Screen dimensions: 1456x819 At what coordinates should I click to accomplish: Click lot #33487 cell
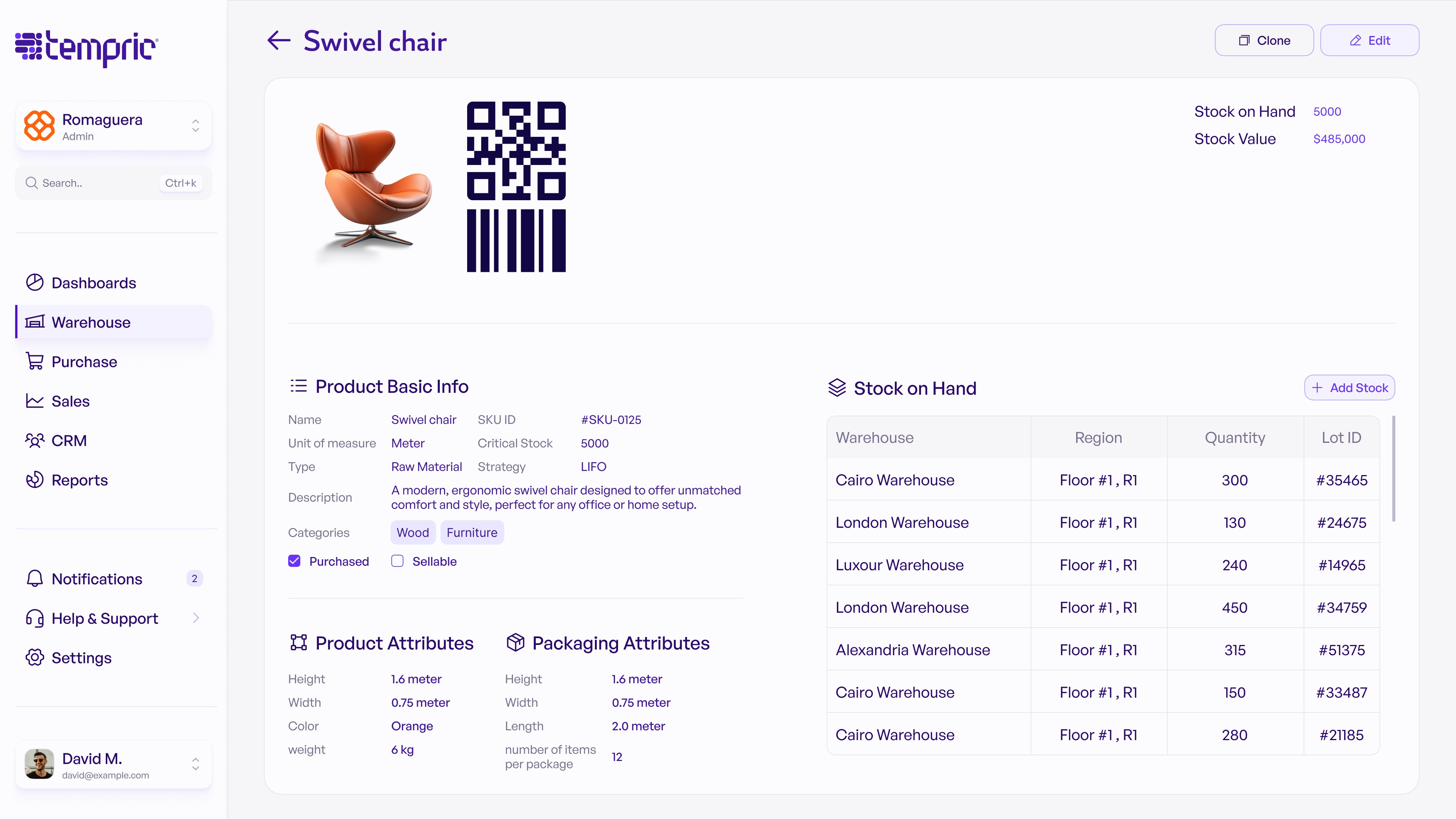(x=1342, y=692)
